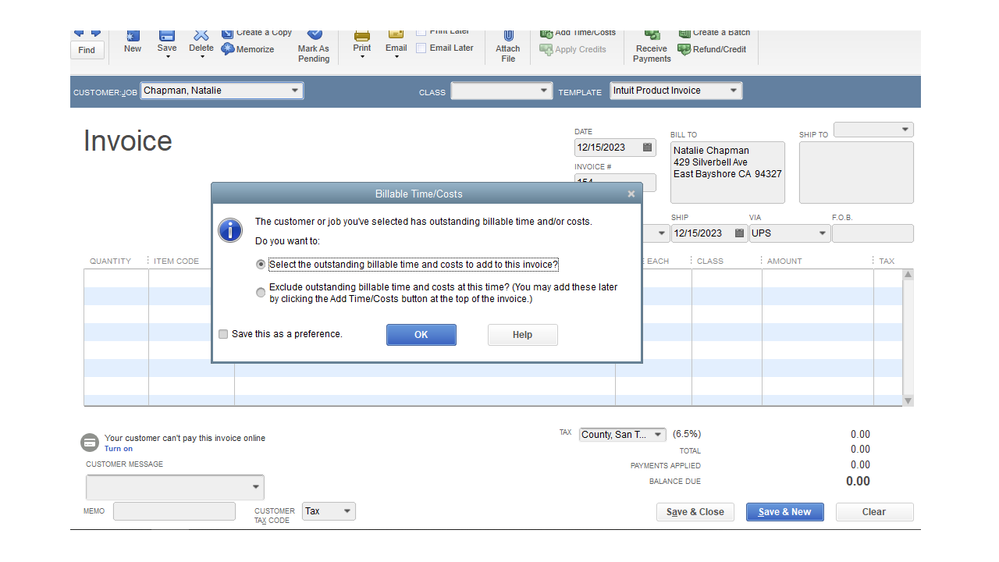Click the New invoice icon
Screen dimensions: 999x562
click(x=133, y=36)
